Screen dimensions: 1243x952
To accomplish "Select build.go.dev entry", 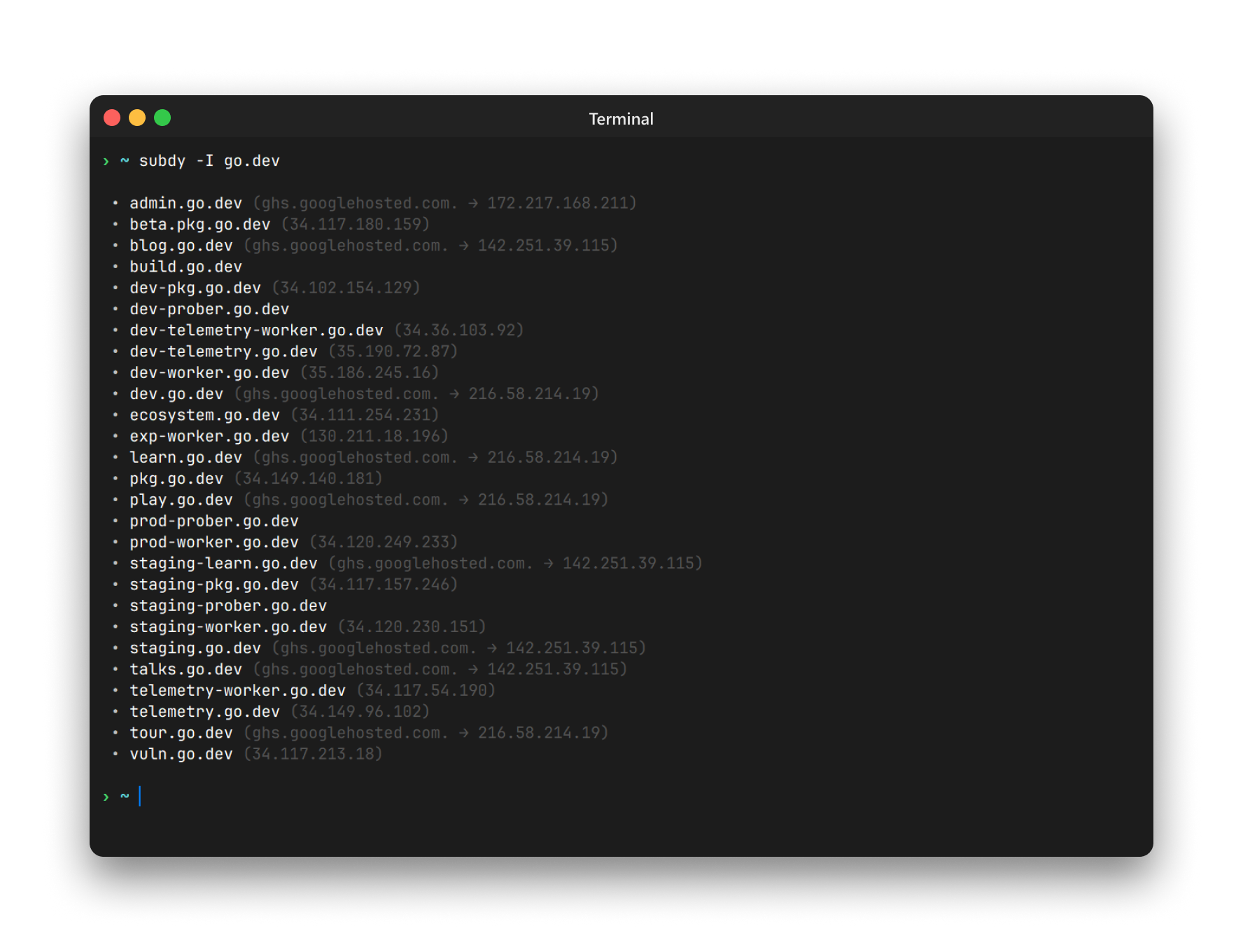I will 185,267.
